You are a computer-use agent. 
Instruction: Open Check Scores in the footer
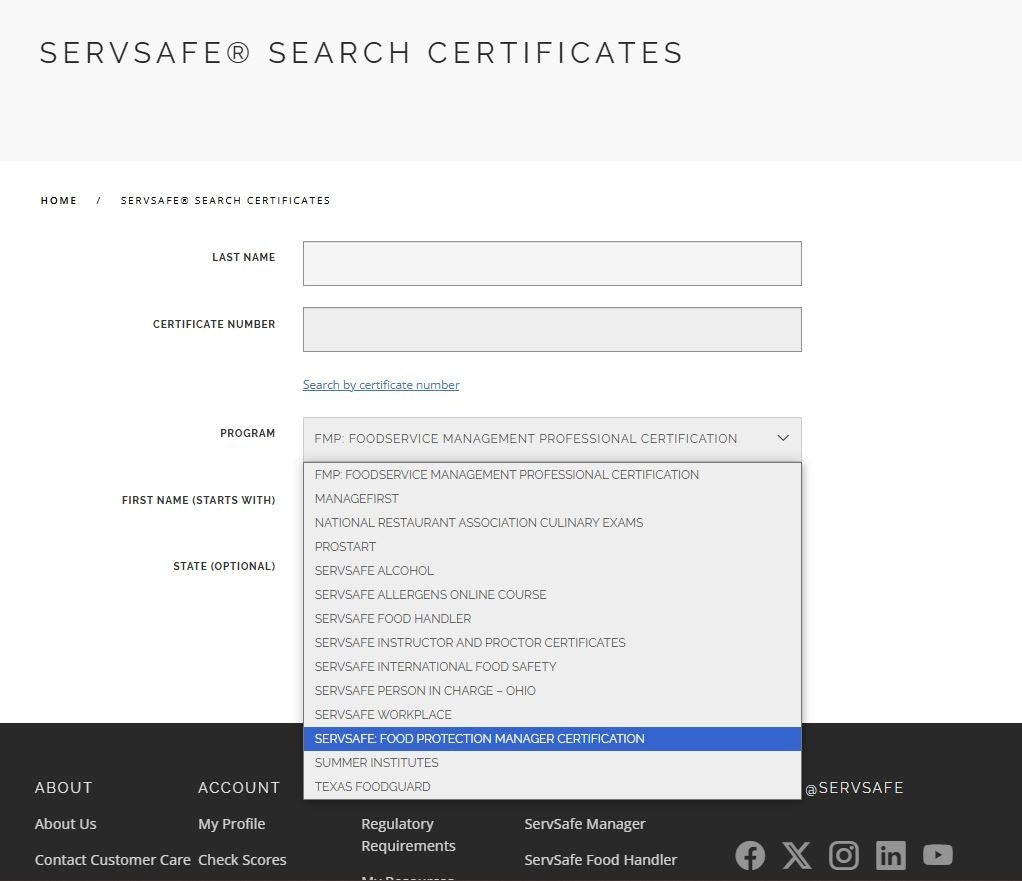[x=242, y=860]
